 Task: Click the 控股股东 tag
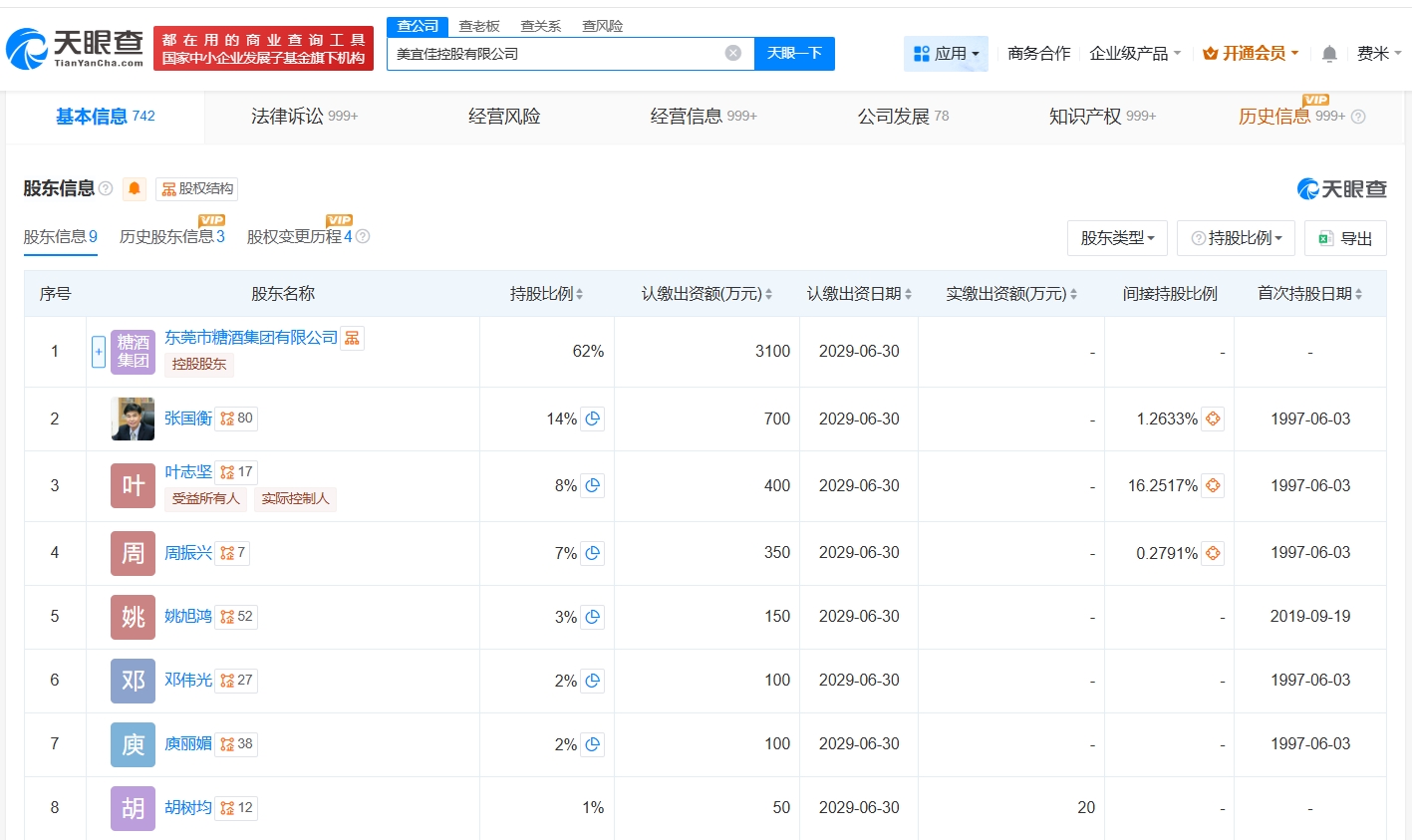199,365
